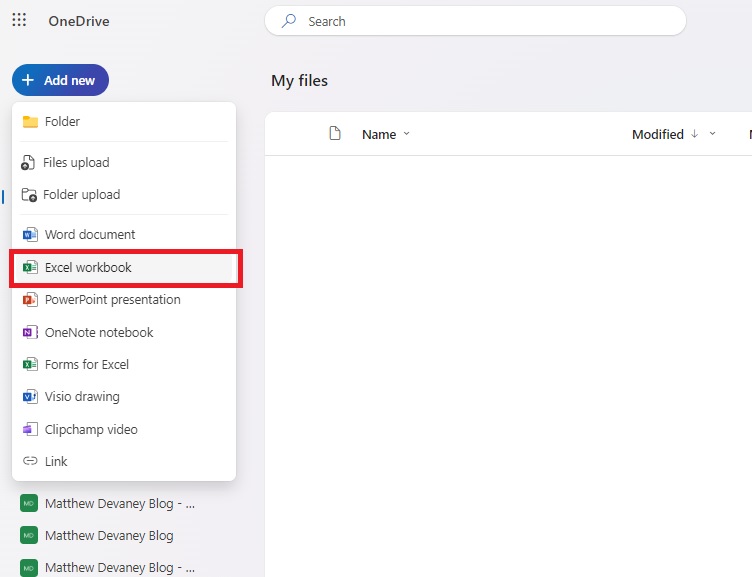Click the search magnifier icon
Image resolution: width=752 pixels, height=577 pixels.
tap(289, 21)
